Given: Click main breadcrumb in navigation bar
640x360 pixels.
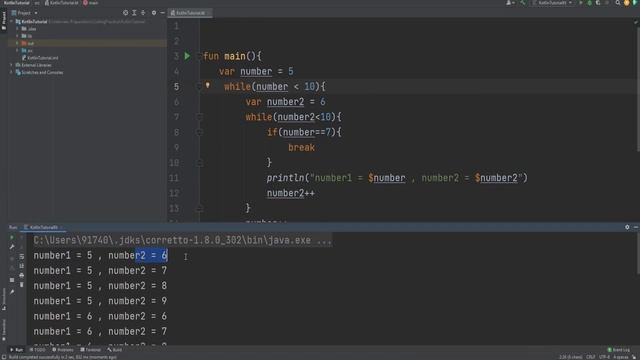Looking at the screenshot, I should coord(91,3).
